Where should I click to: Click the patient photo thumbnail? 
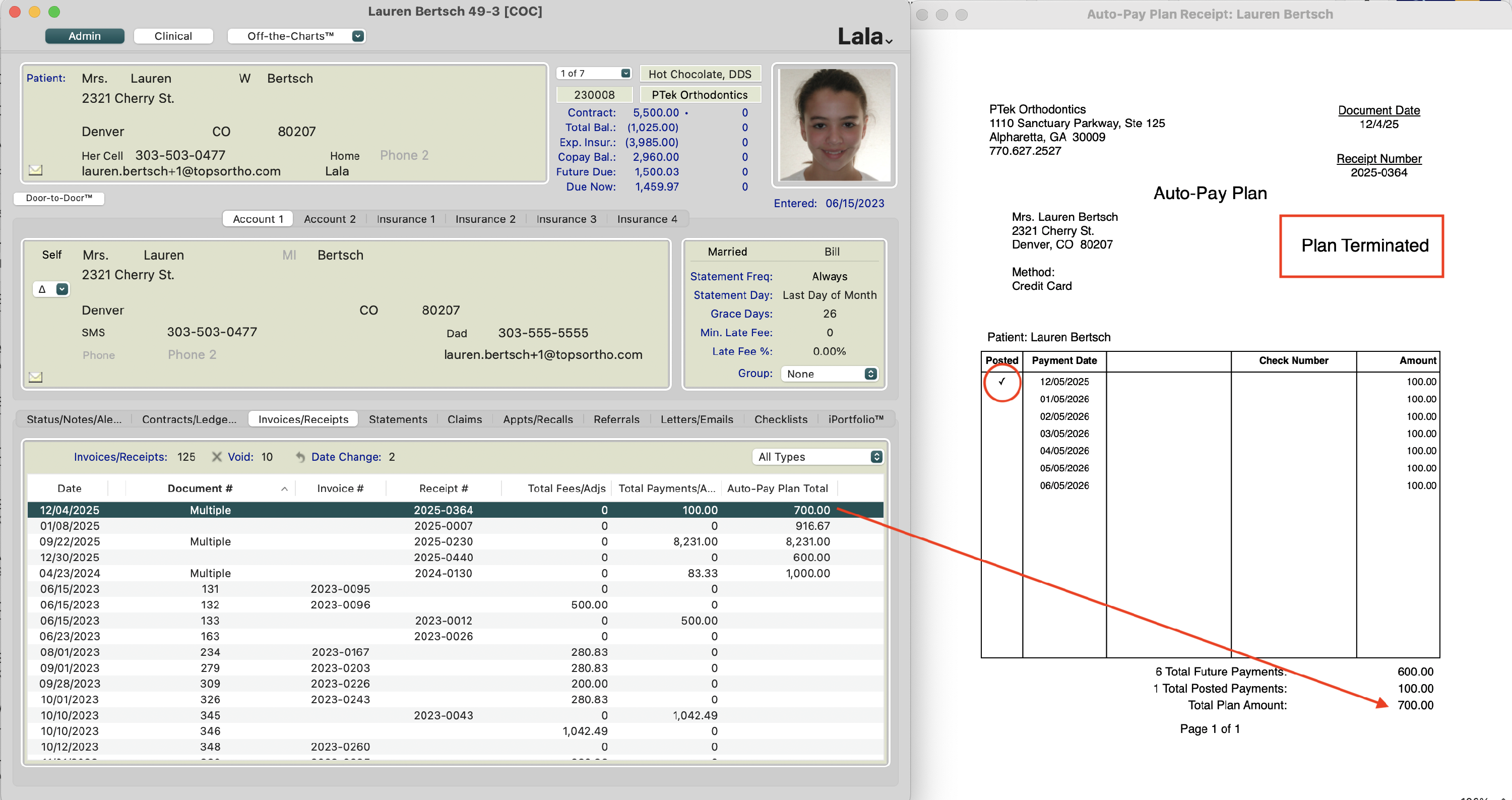coord(834,125)
